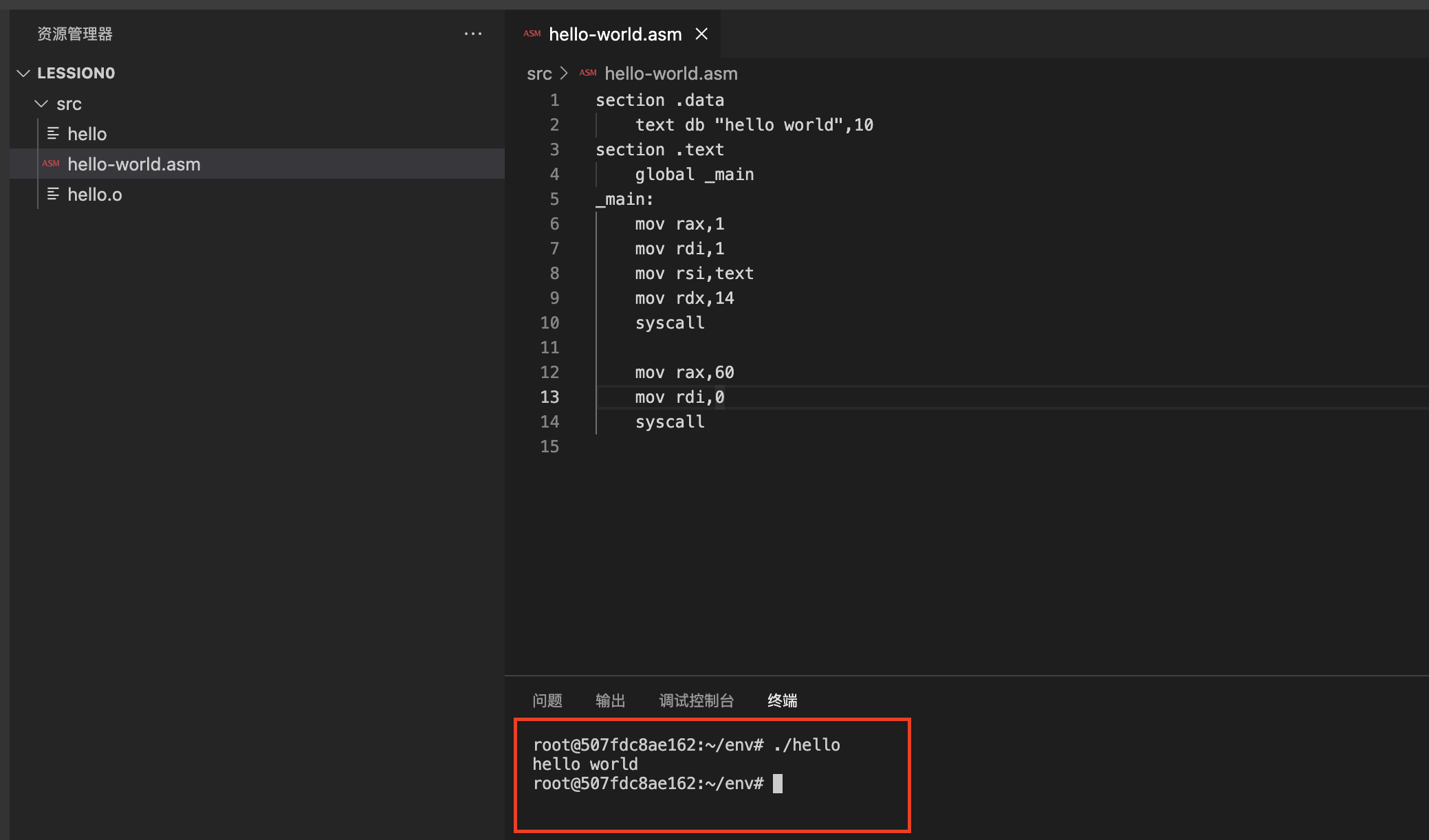This screenshot has width=1429, height=840.
Task: Click the file icon beside hello
Action: 53,133
